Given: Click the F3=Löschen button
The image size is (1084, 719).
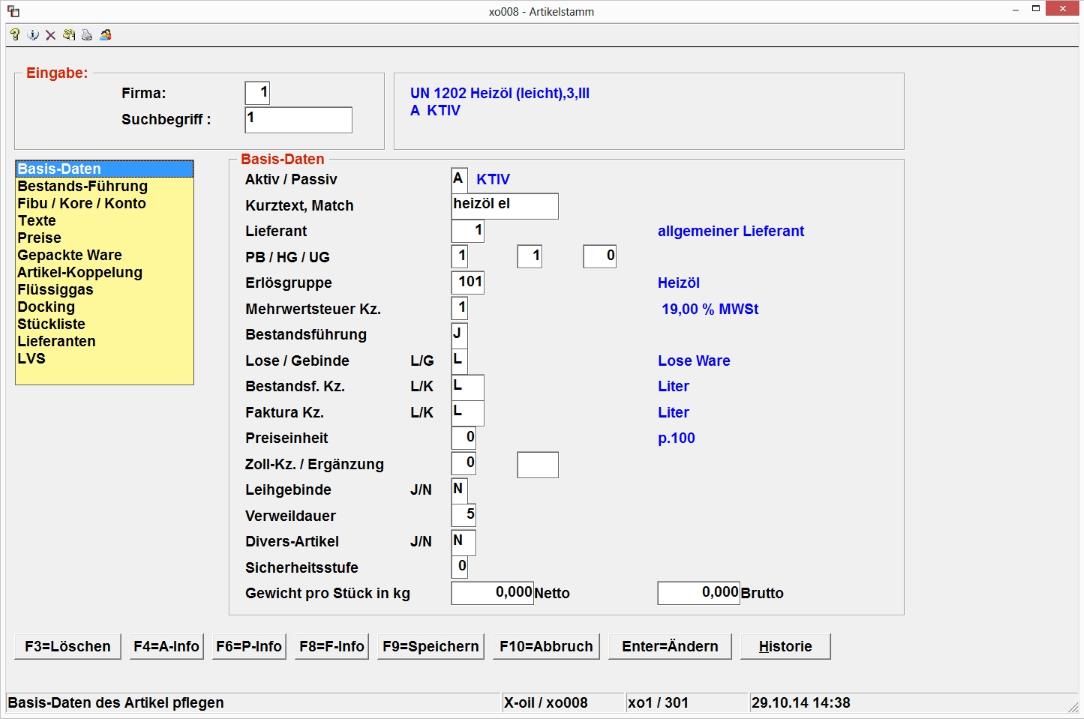Looking at the screenshot, I should click(x=68, y=646).
